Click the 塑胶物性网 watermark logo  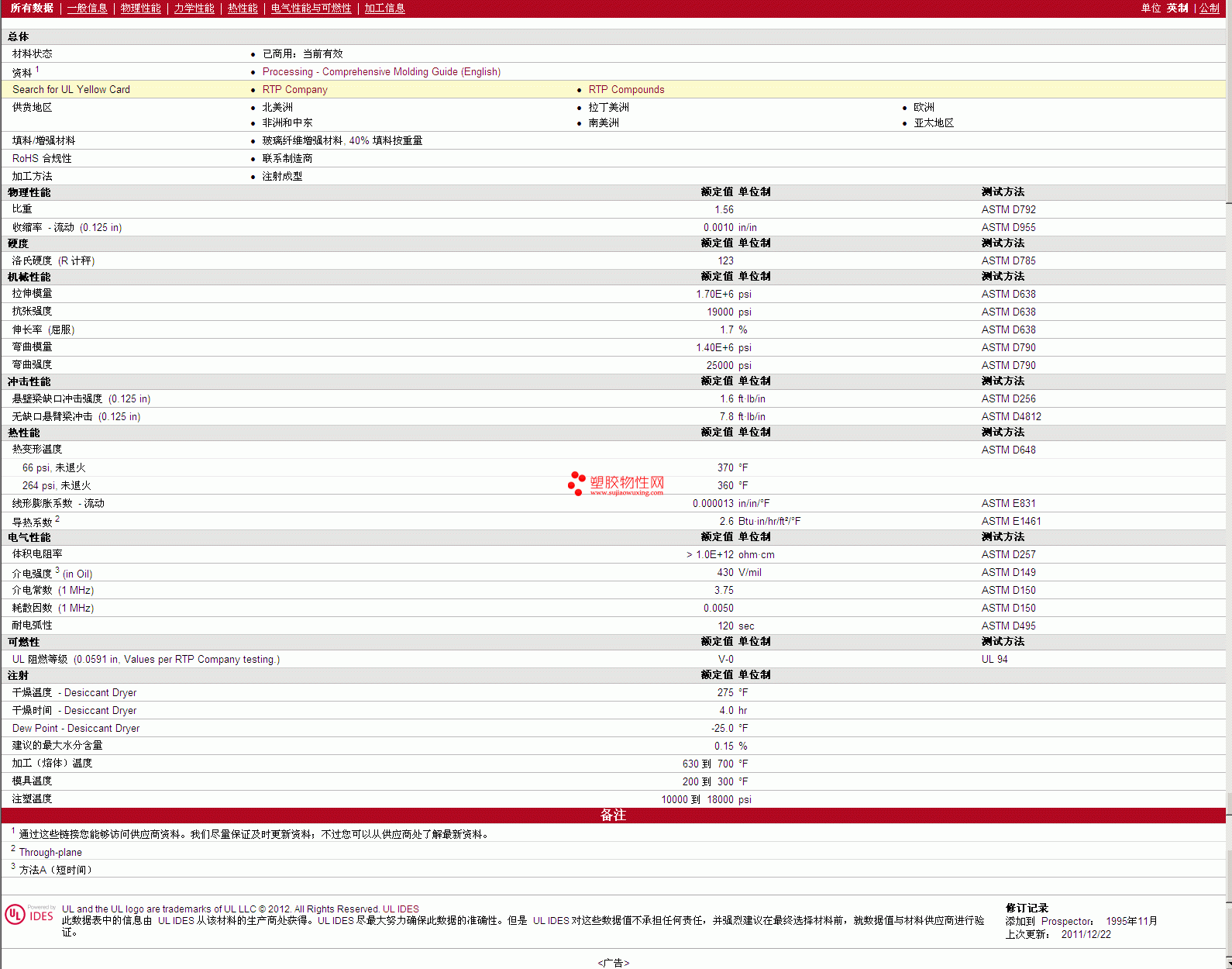point(616,484)
